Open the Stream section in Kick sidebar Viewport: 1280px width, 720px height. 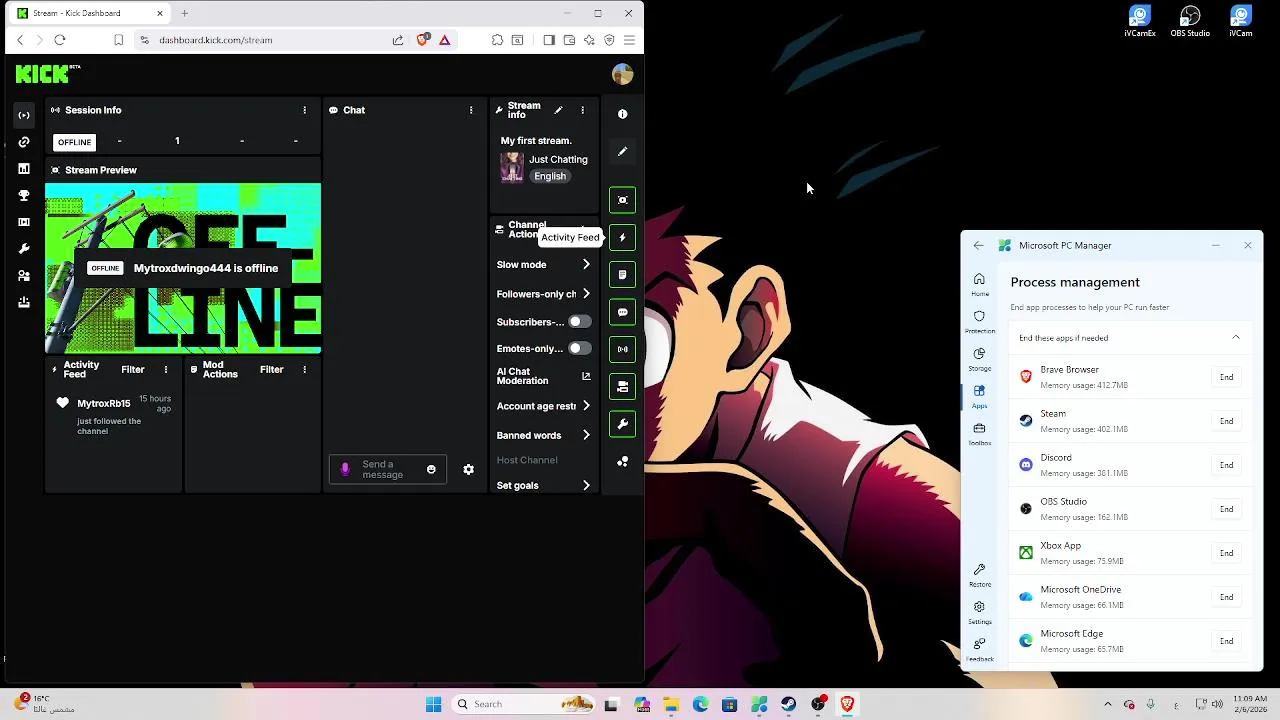point(24,115)
